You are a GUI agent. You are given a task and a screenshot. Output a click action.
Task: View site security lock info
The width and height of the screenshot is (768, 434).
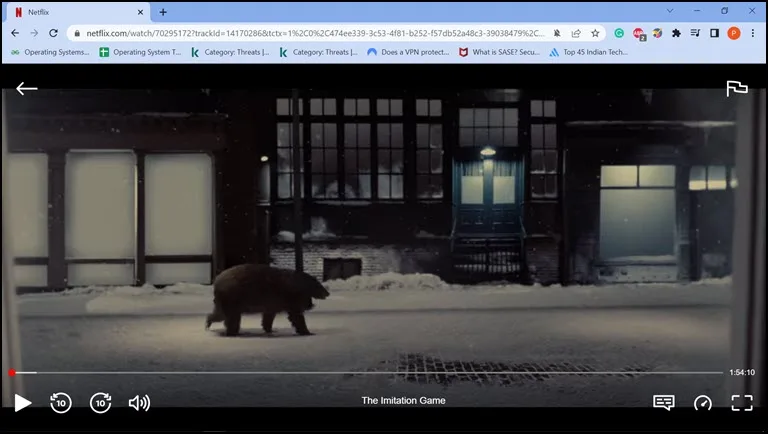(x=77, y=33)
